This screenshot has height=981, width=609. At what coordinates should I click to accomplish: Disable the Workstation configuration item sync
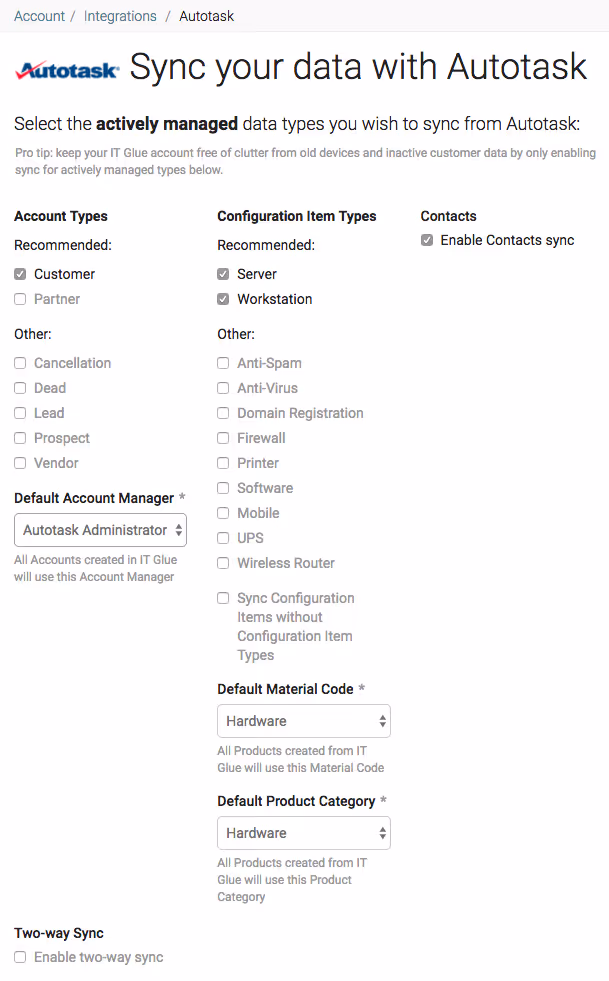pos(222,298)
